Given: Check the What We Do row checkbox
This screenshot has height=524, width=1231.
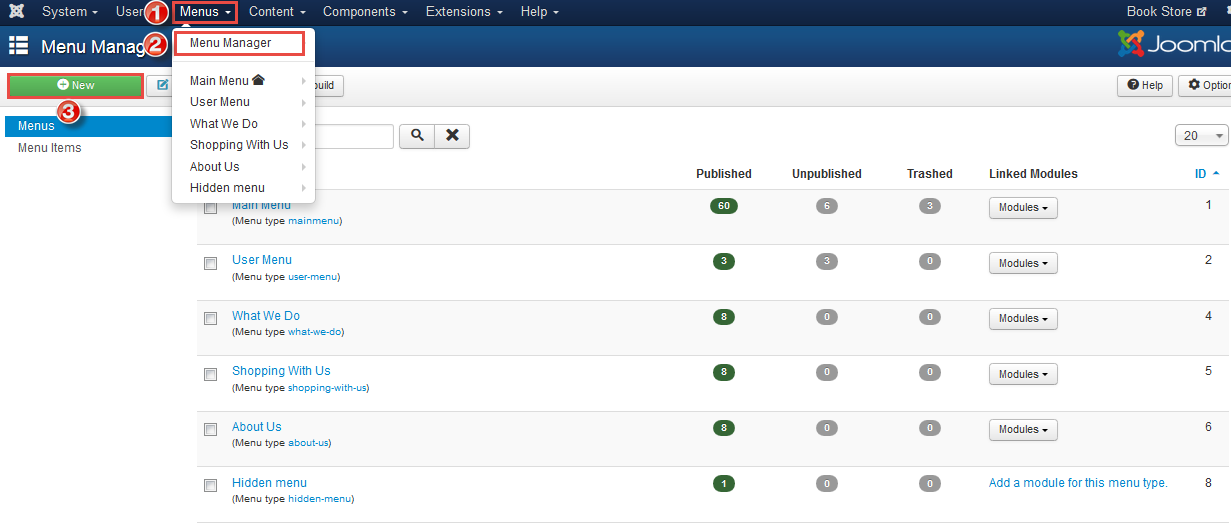Looking at the screenshot, I should [x=210, y=319].
